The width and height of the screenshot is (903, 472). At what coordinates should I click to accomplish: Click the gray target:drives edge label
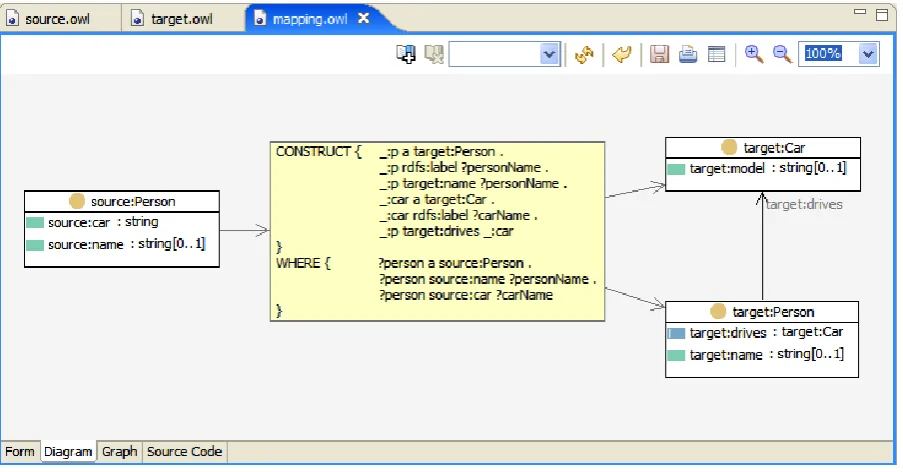tap(804, 204)
